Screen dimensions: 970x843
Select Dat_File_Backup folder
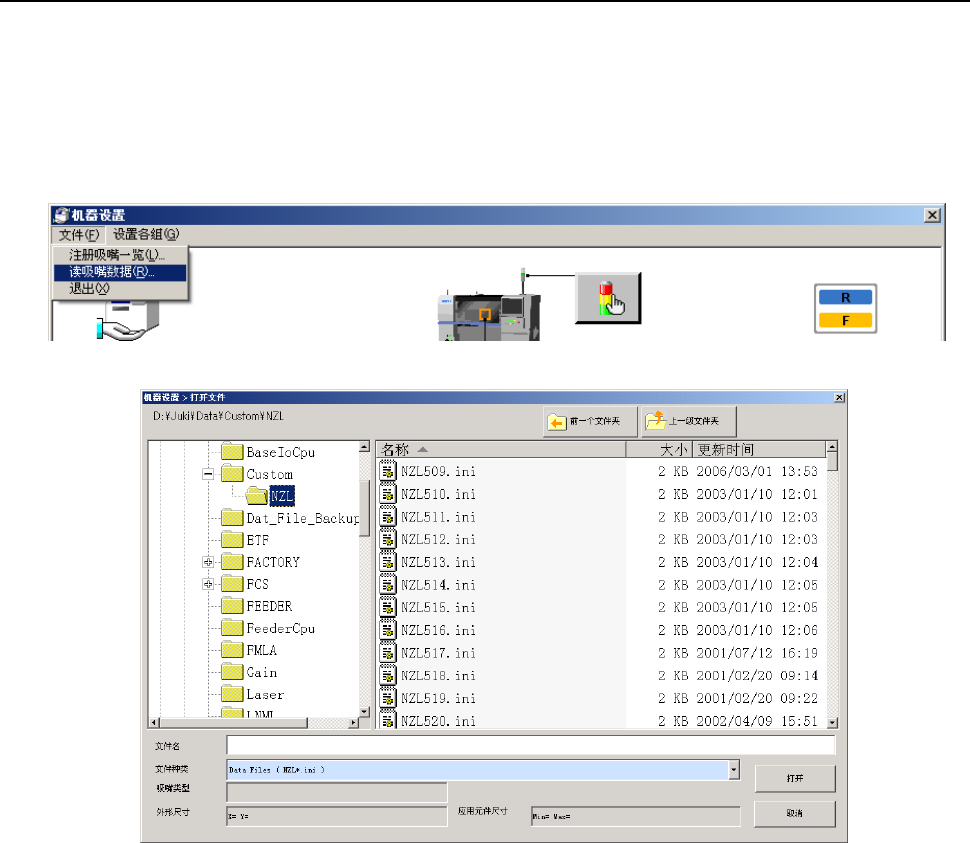pos(303,518)
